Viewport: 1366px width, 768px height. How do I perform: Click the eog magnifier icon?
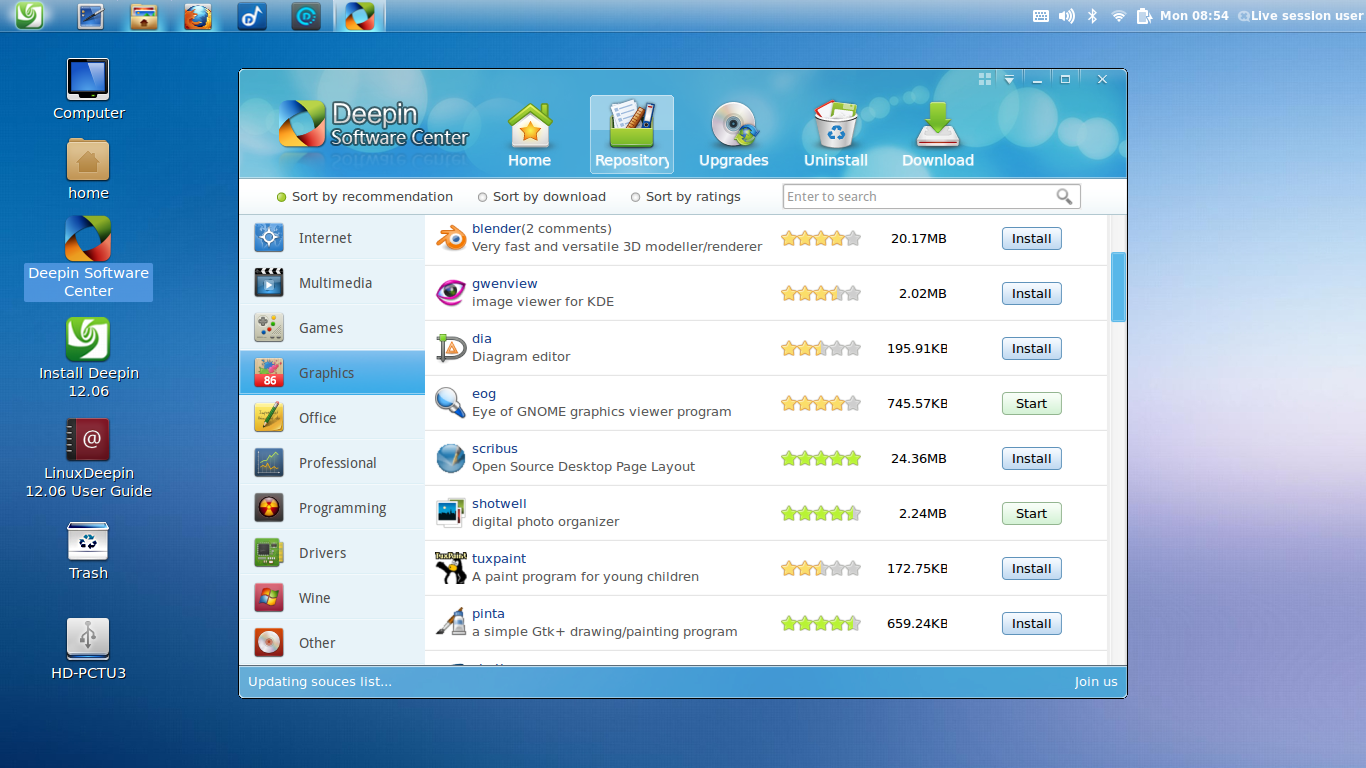click(x=451, y=403)
